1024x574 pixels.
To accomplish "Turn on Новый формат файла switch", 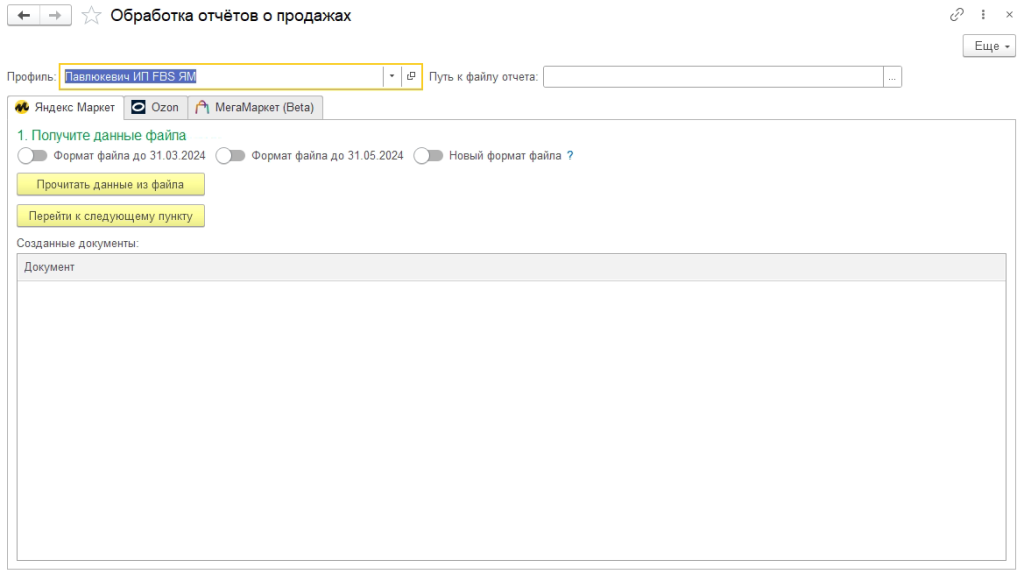I will [x=428, y=155].
